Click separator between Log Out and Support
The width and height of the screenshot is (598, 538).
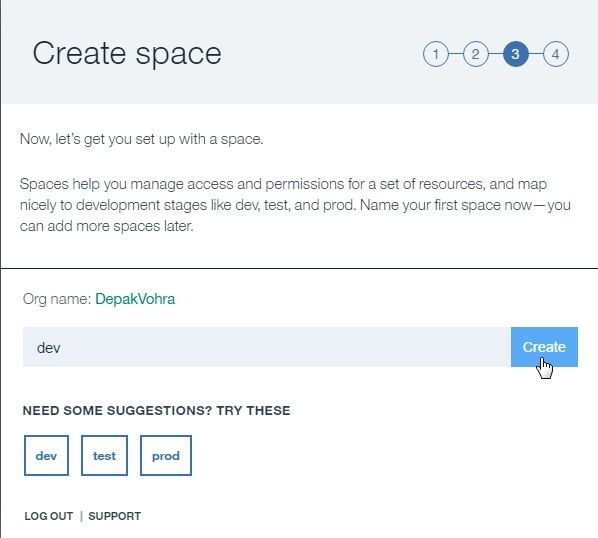coord(81,516)
